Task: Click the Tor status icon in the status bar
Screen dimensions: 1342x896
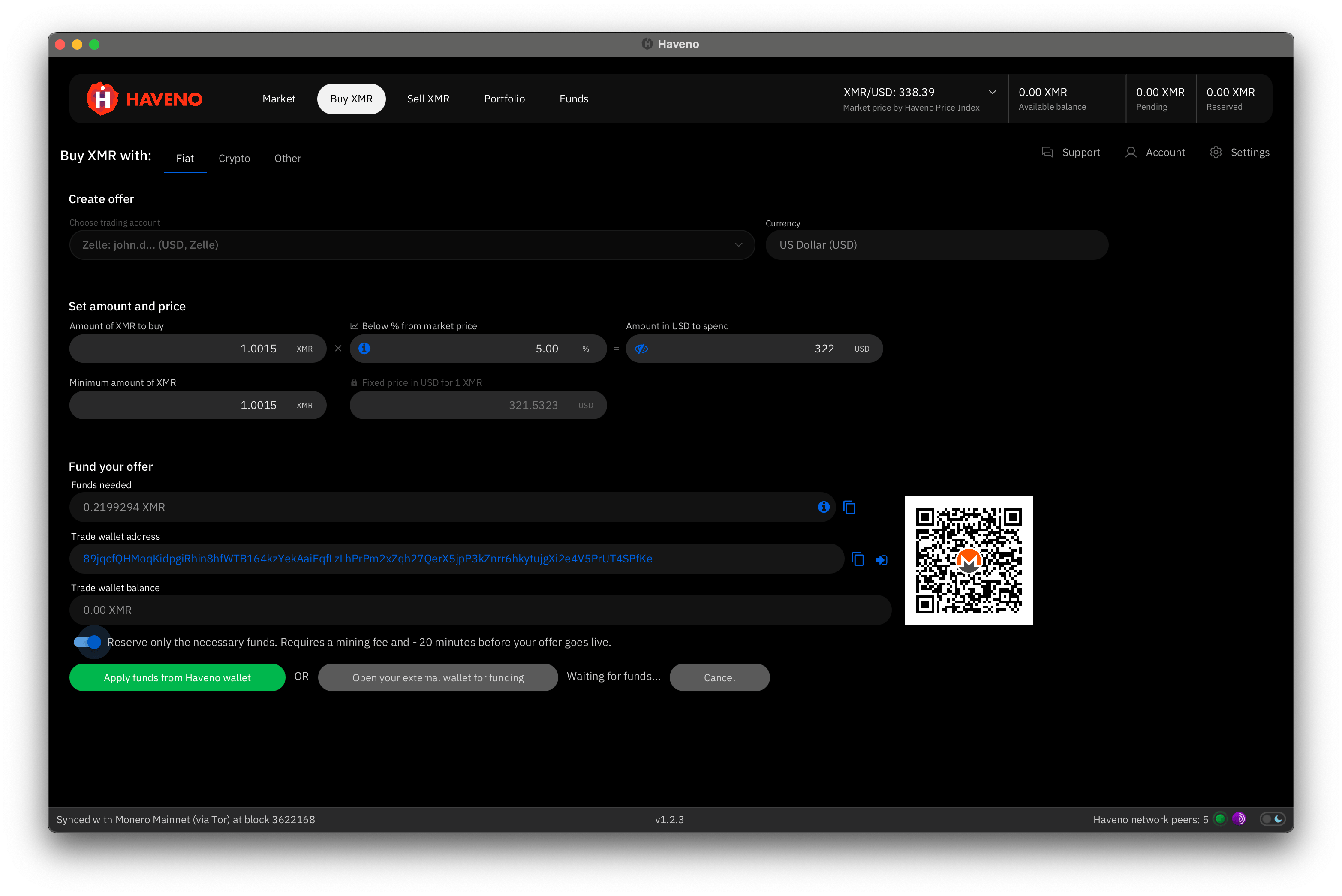Action: [x=1239, y=819]
